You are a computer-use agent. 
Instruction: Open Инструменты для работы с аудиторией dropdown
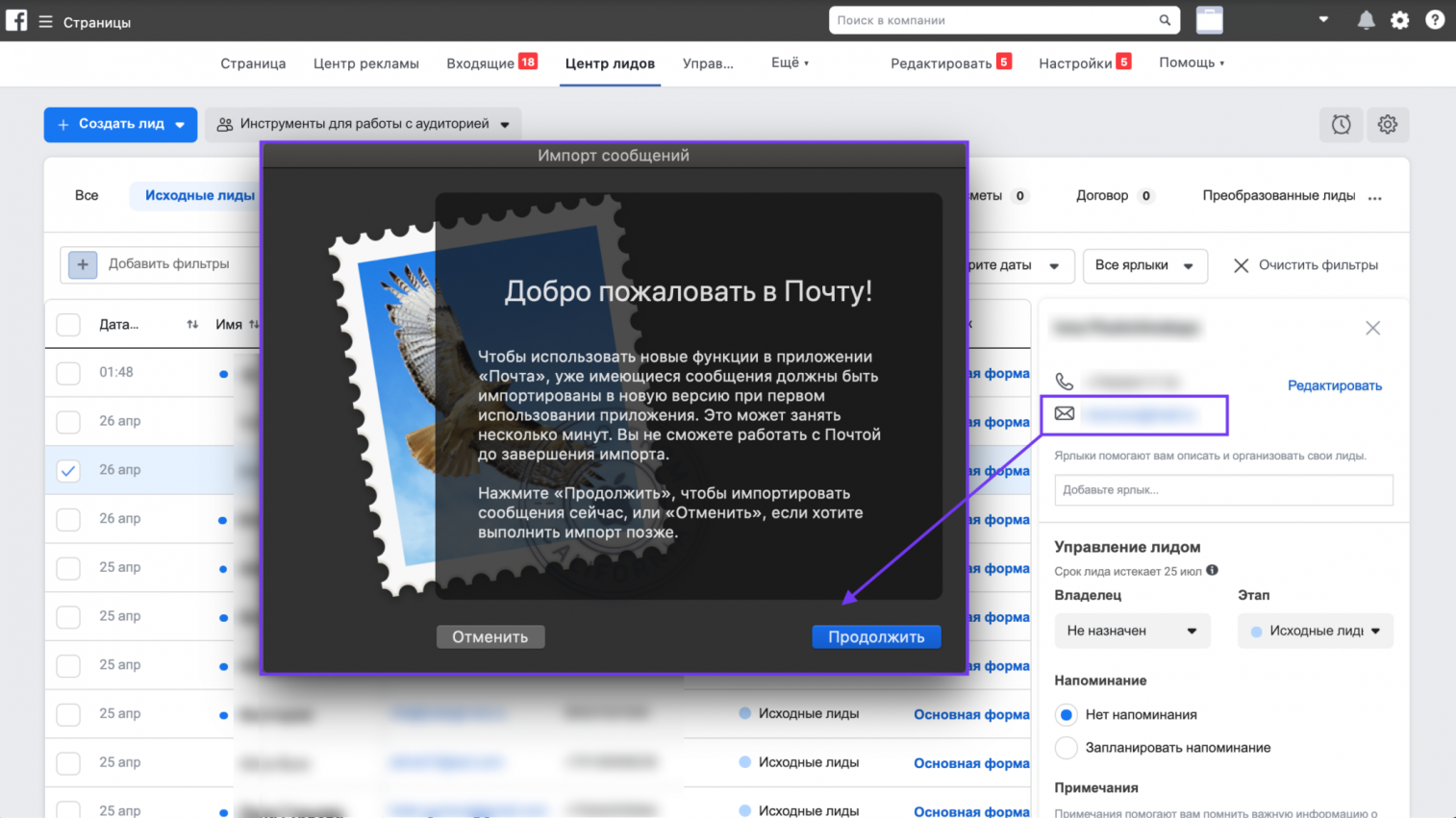pyautogui.click(x=364, y=124)
